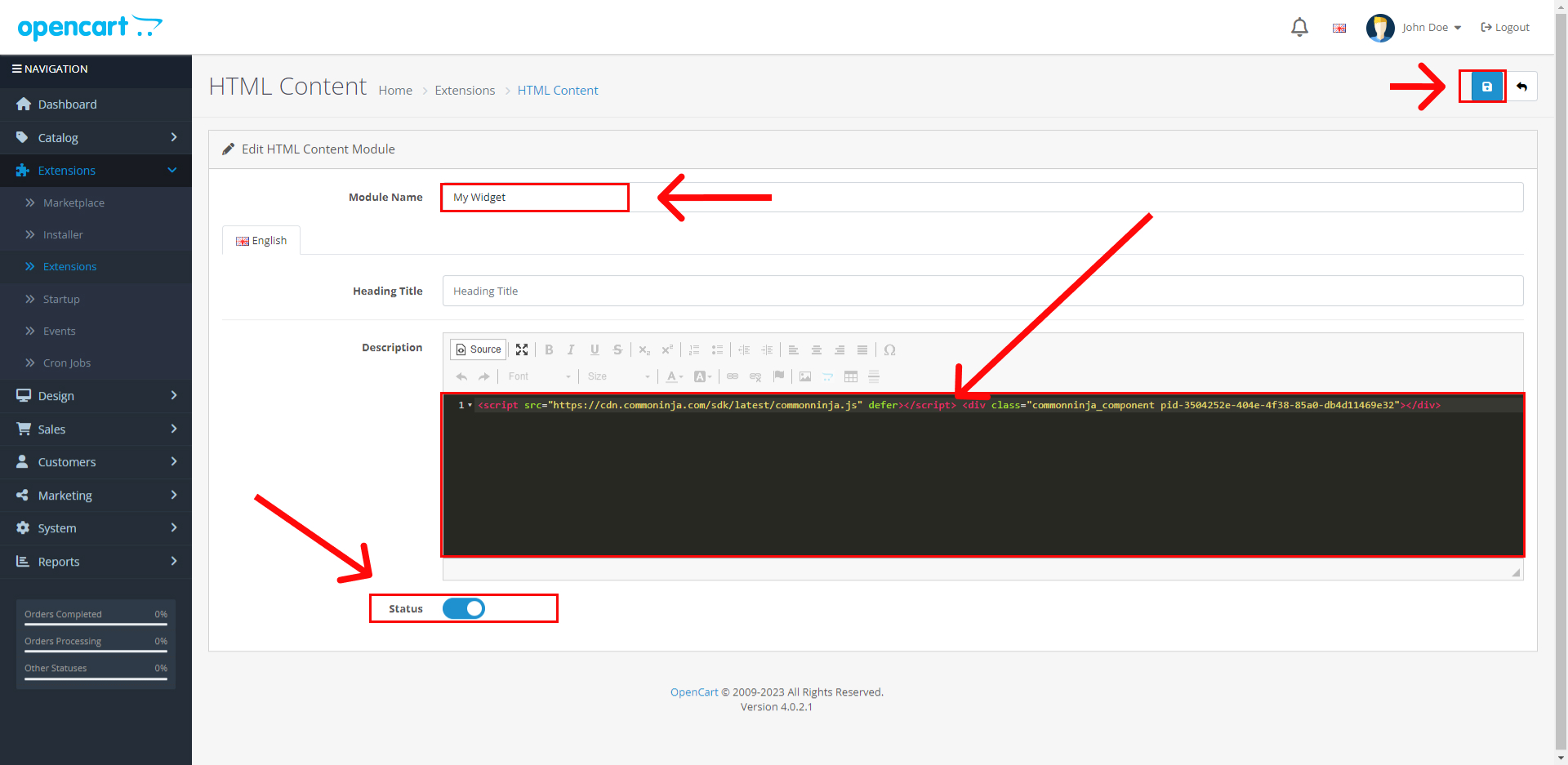Click Extensions breadcrumb link
The height and width of the screenshot is (765, 1568).
click(465, 90)
